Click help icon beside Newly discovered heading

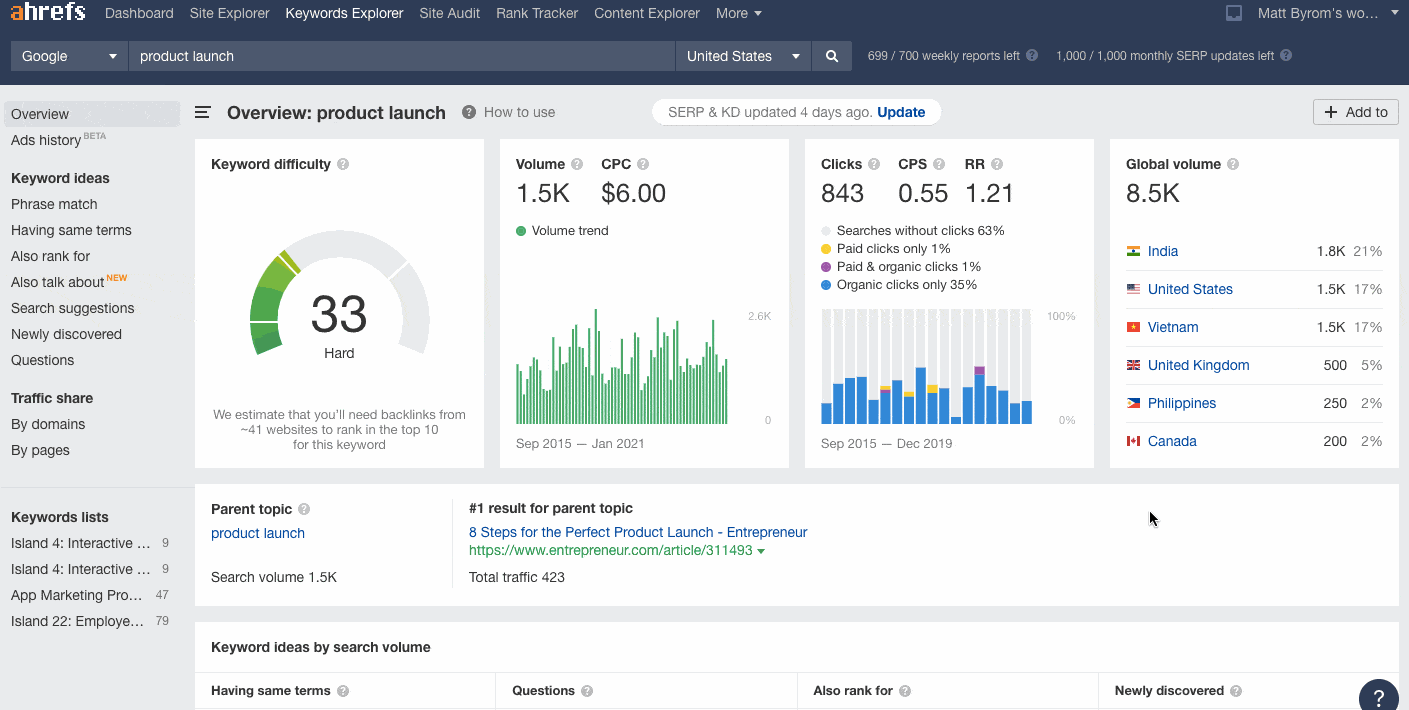coord(1236,691)
